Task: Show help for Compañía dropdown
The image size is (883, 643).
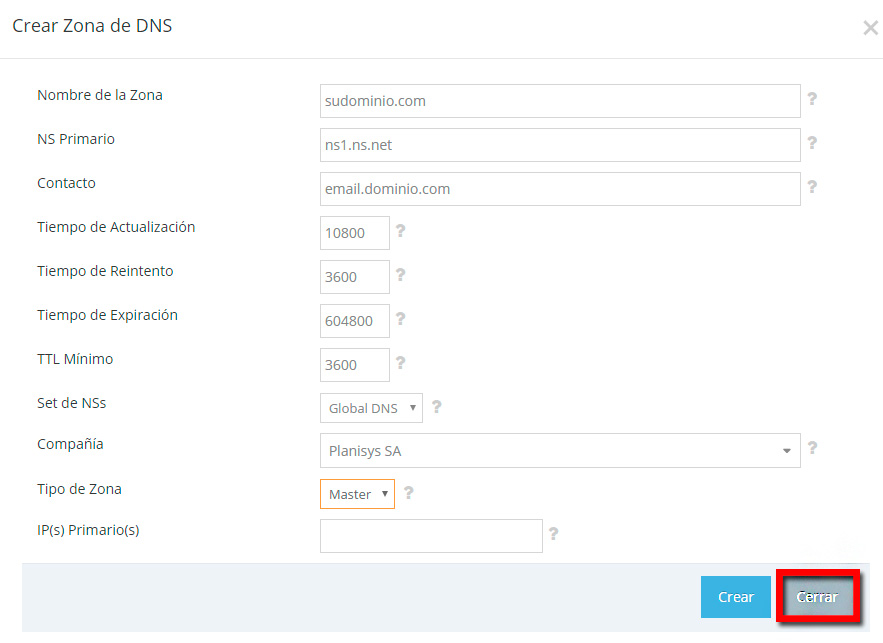Action: point(812,448)
